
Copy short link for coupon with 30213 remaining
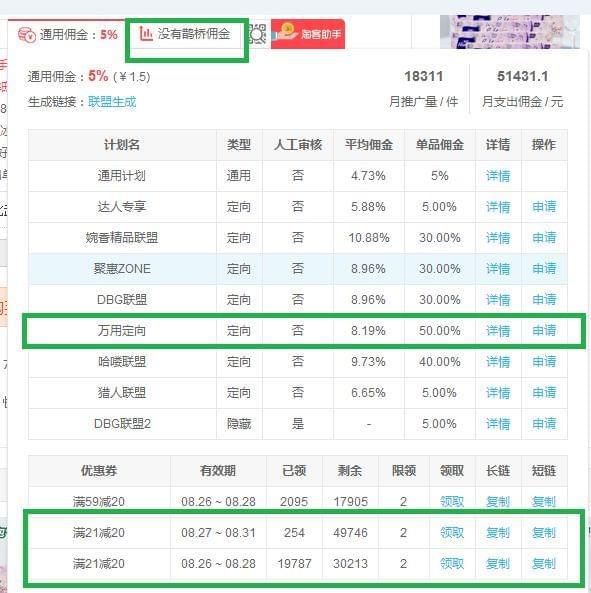[544, 564]
